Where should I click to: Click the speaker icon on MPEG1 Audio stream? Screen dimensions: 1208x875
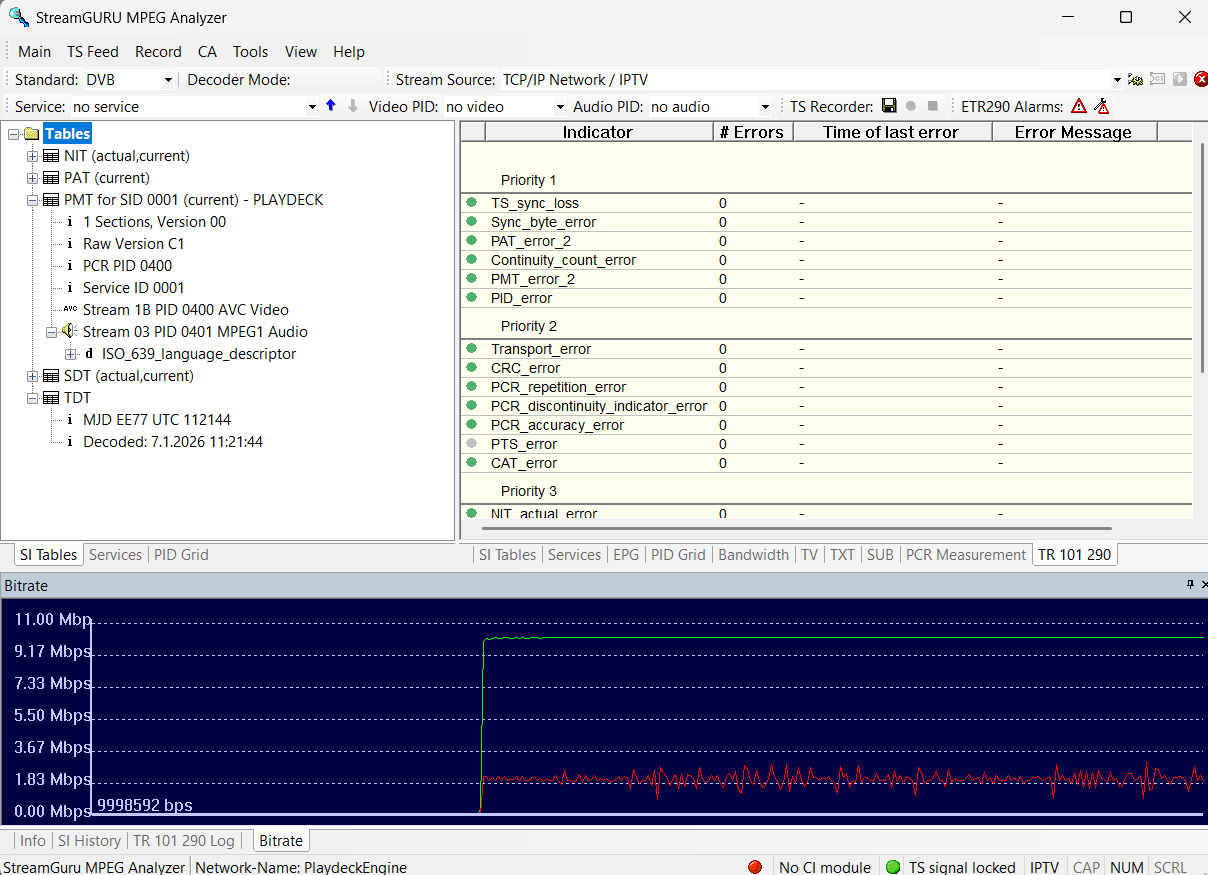point(69,332)
